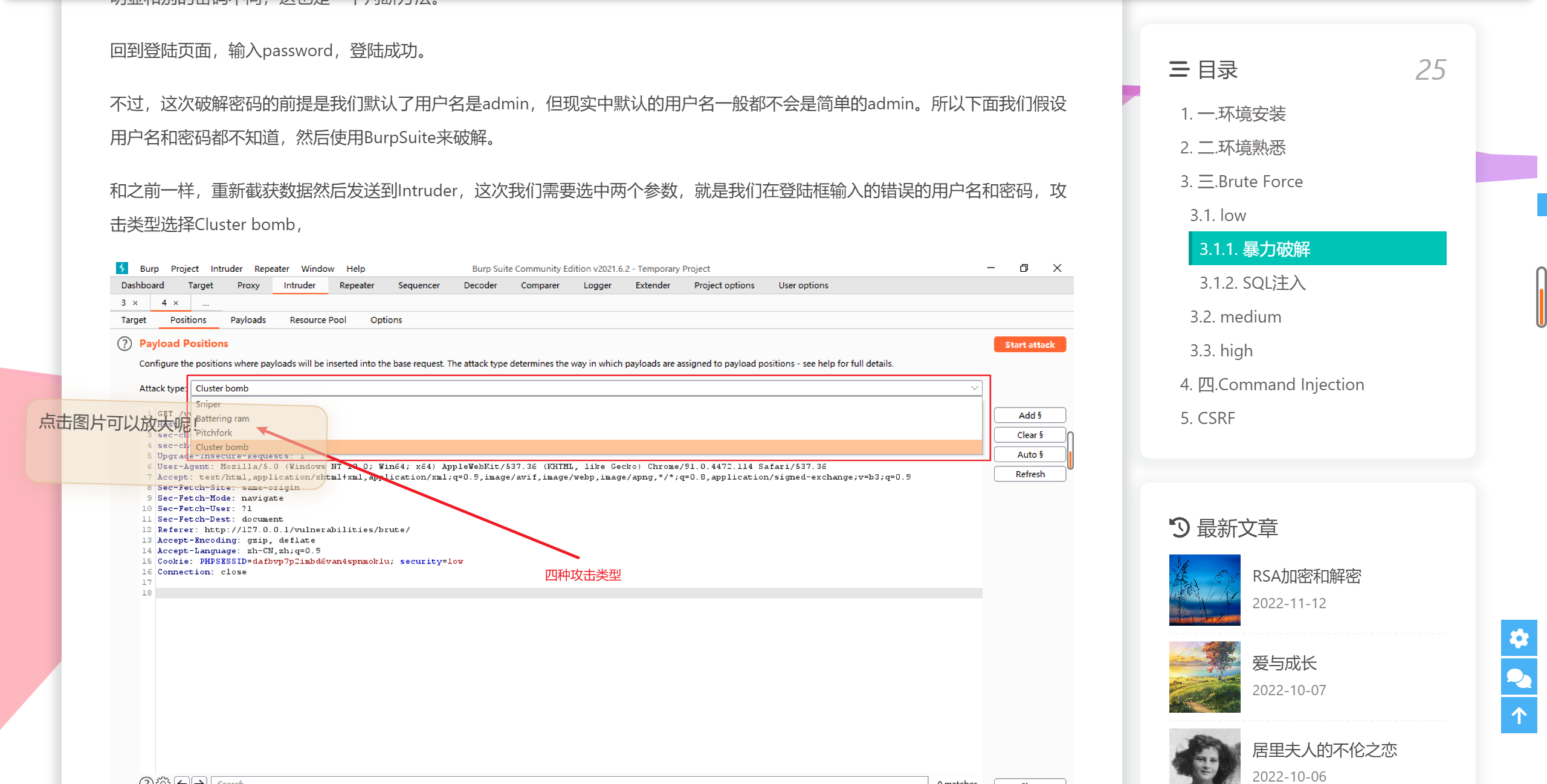Image resolution: width=1547 pixels, height=784 pixels.
Task: Jump to section 2. 二.环境熟悉
Action: point(1233,147)
